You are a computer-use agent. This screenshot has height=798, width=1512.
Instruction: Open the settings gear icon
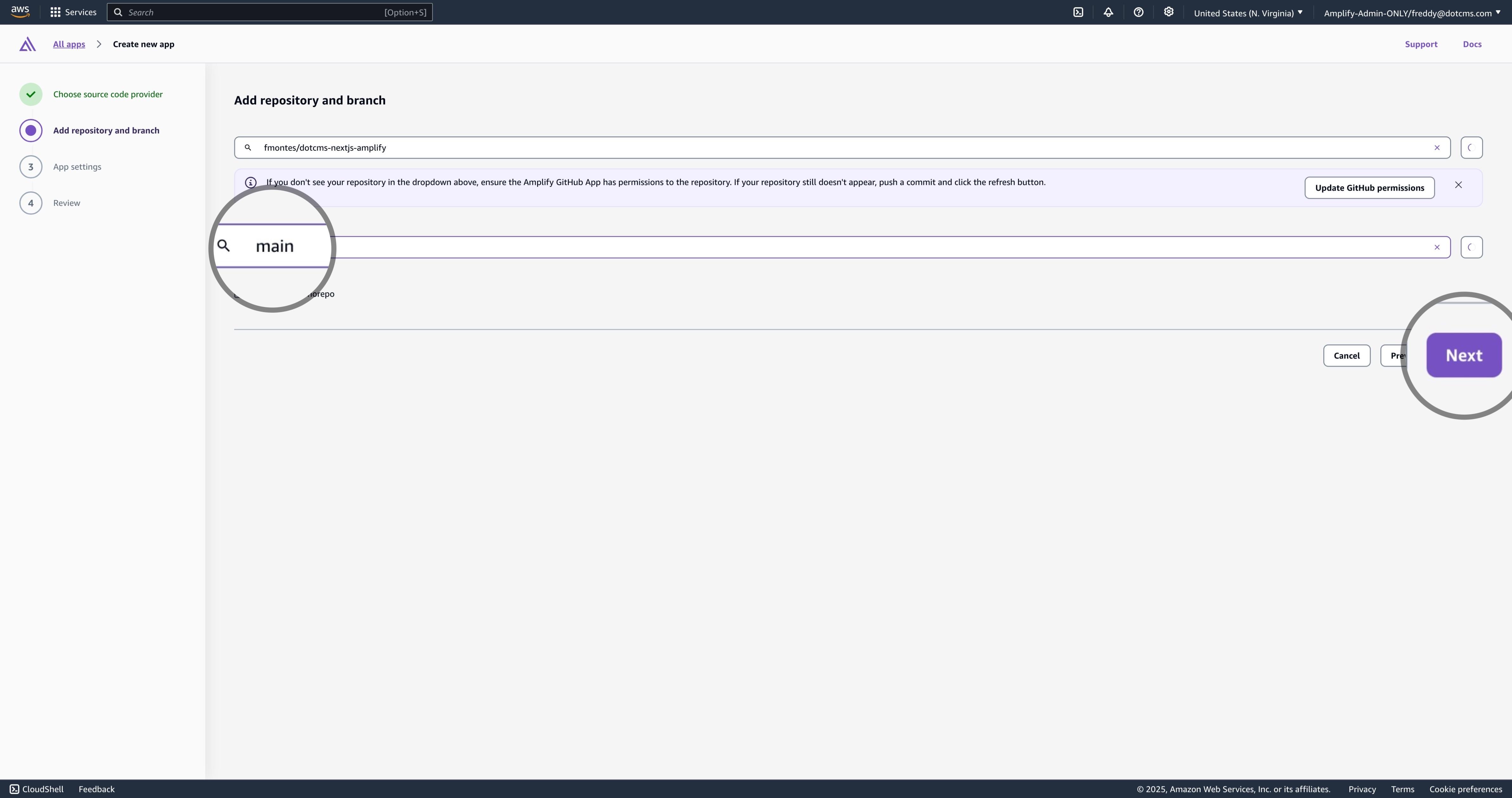[x=1169, y=12]
